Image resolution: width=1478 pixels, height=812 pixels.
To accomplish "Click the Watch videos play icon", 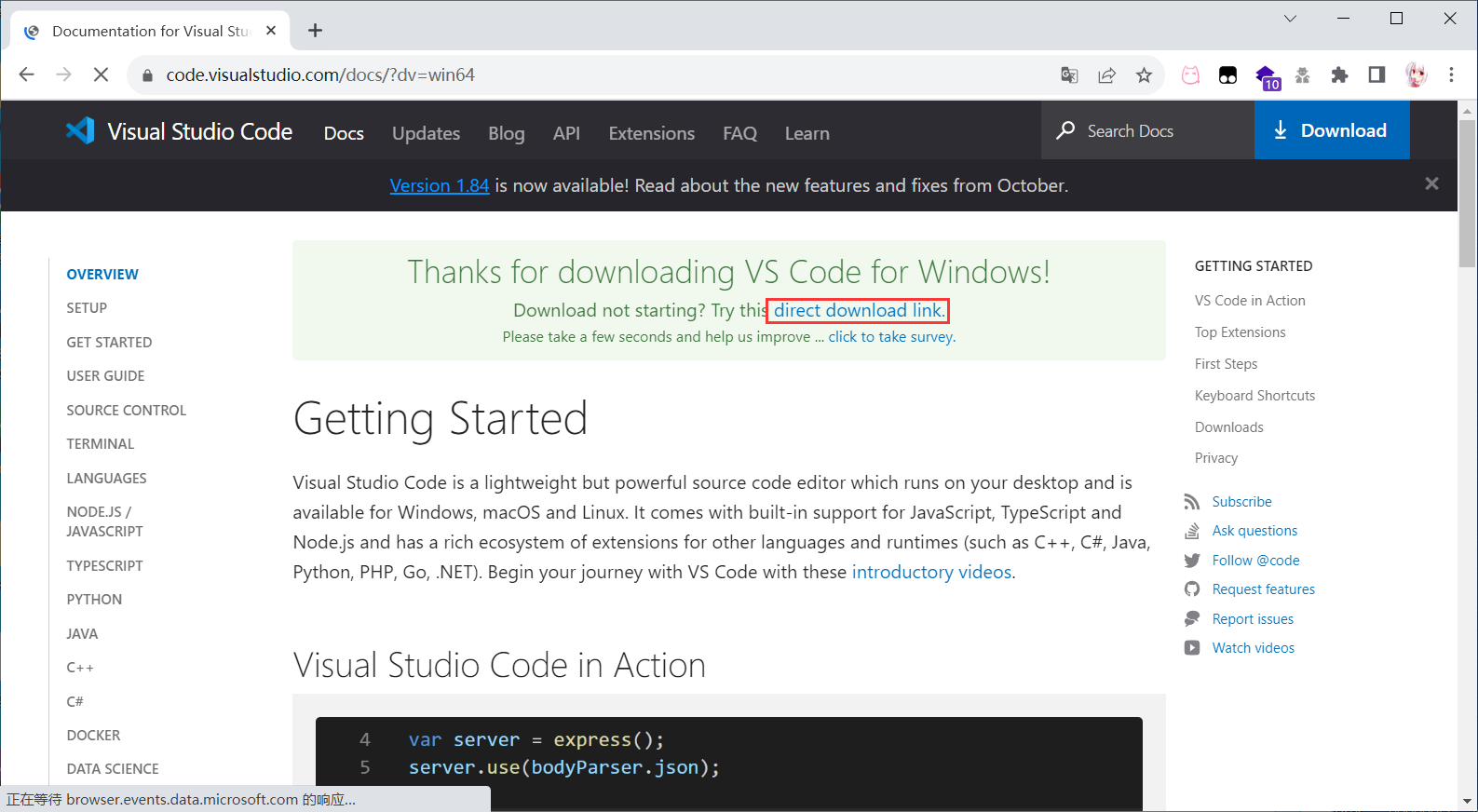I will click(1192, 648).
